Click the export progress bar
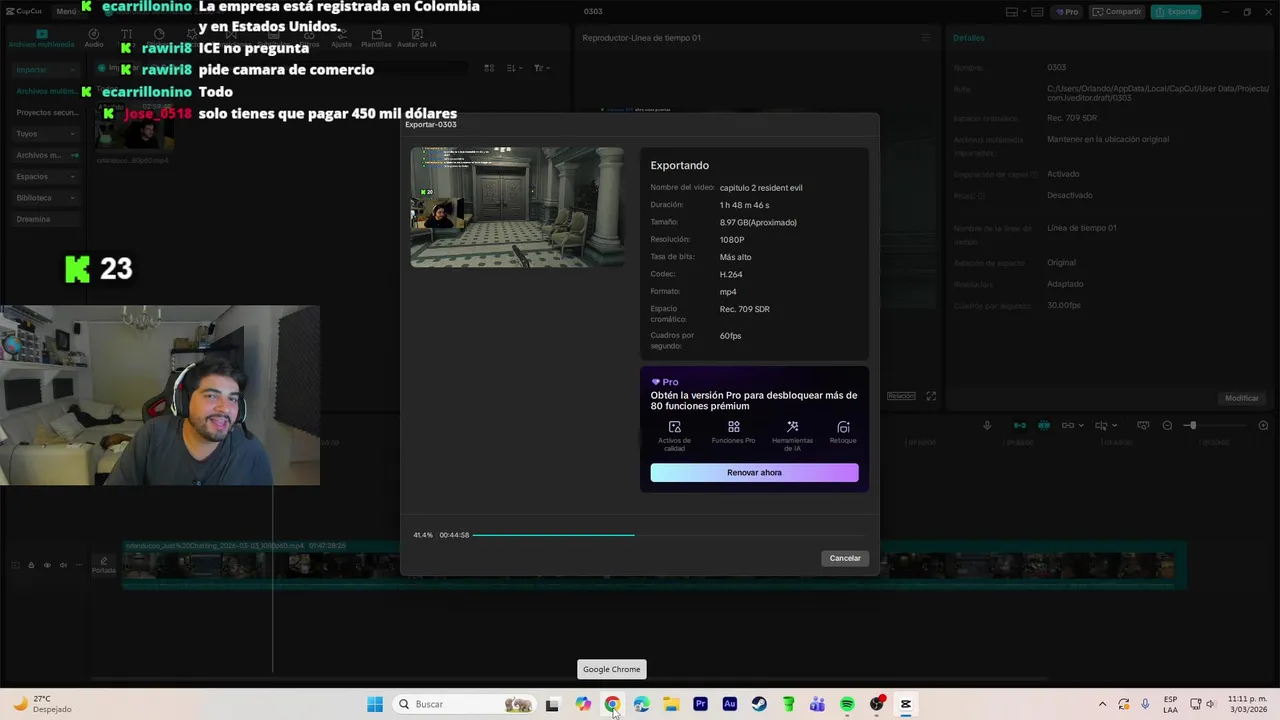 click(668, 535)
